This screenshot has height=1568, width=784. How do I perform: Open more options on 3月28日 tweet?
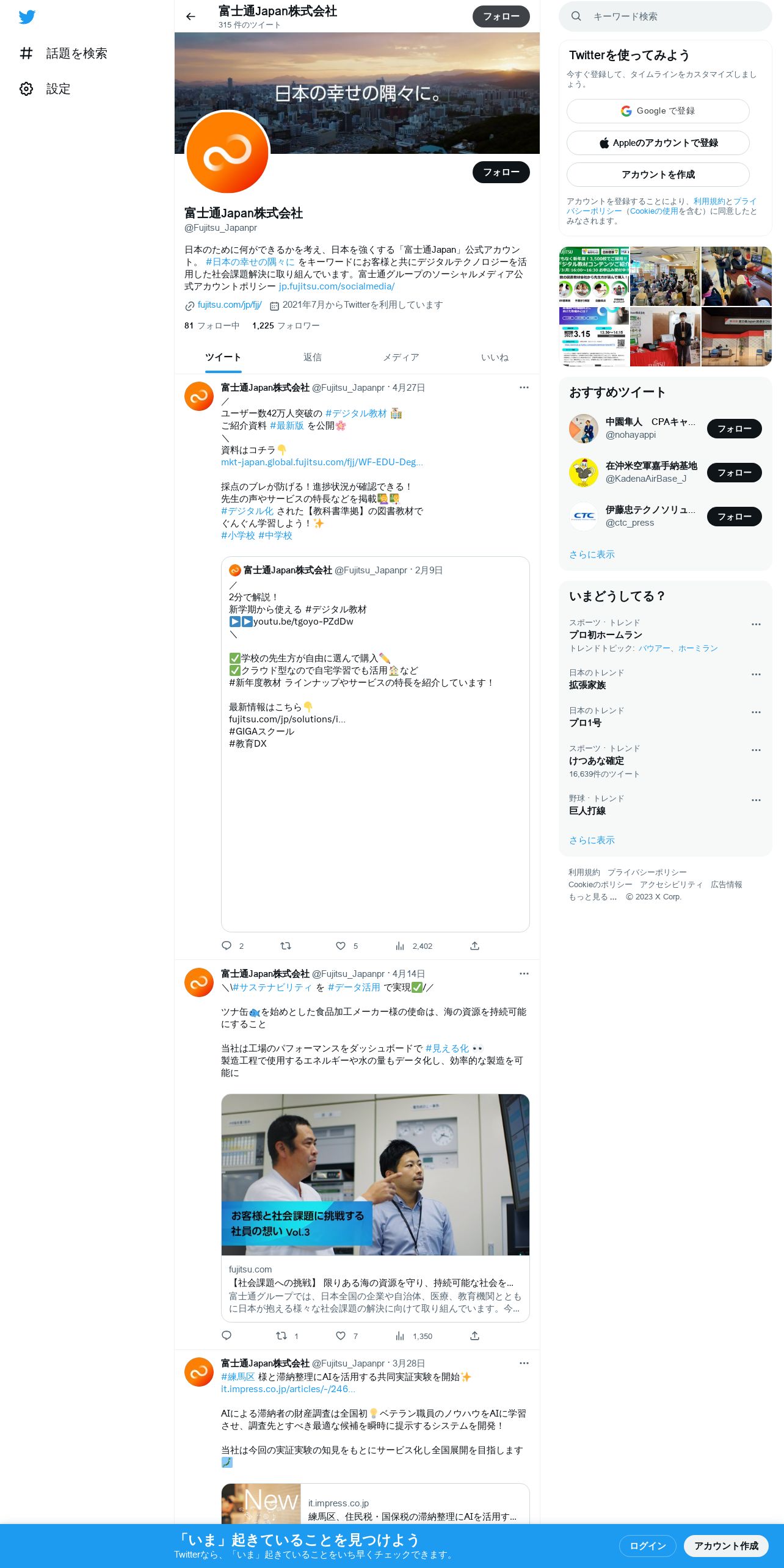tap(524, 1363)
